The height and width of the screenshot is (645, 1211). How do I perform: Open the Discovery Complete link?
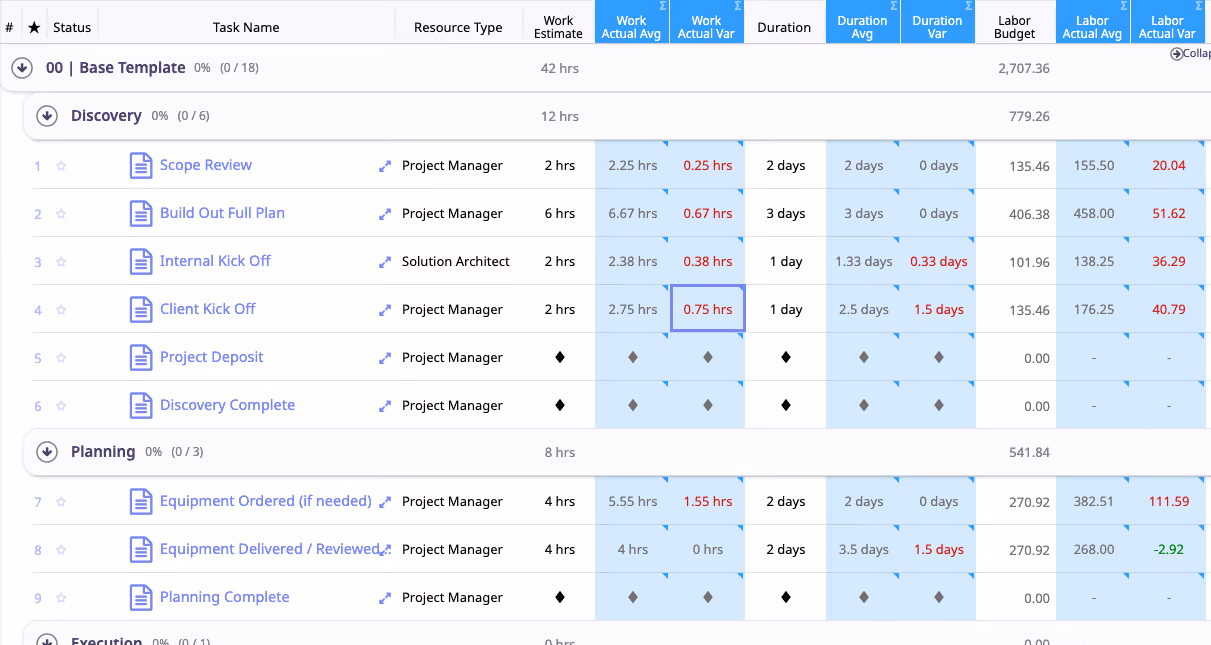(227, 405)
